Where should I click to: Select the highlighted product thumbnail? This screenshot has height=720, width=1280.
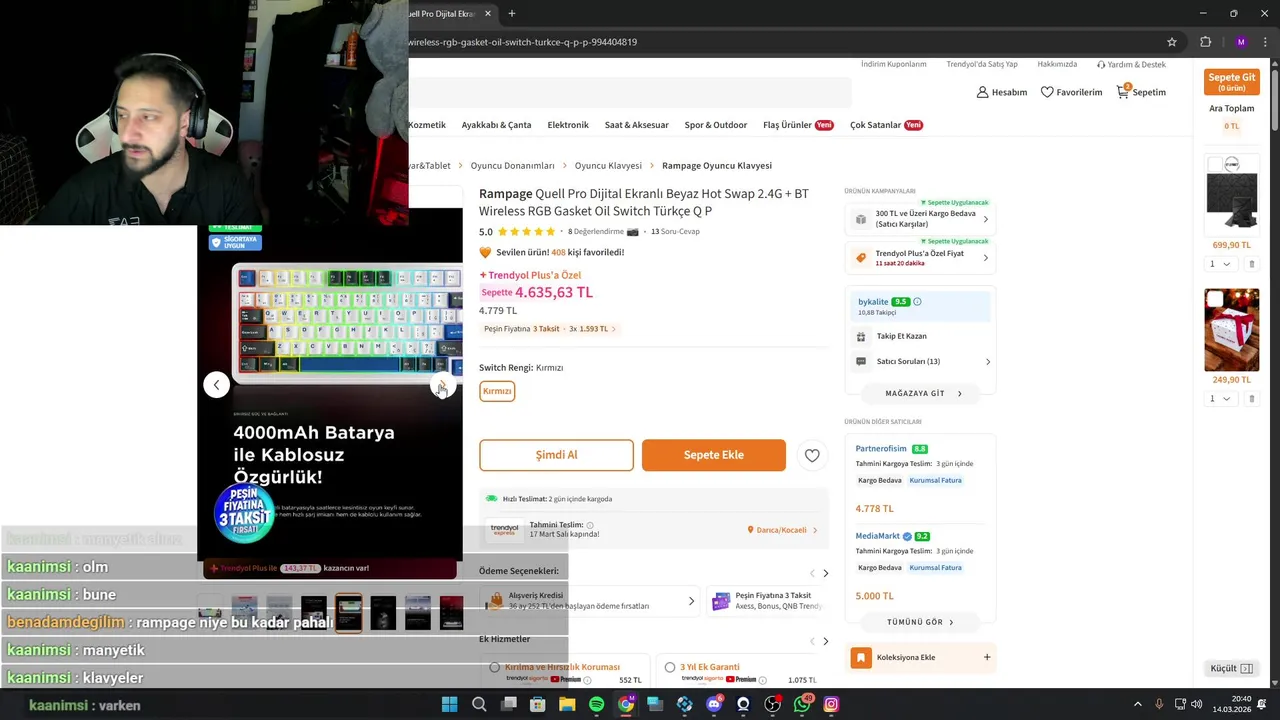[348, 613]
